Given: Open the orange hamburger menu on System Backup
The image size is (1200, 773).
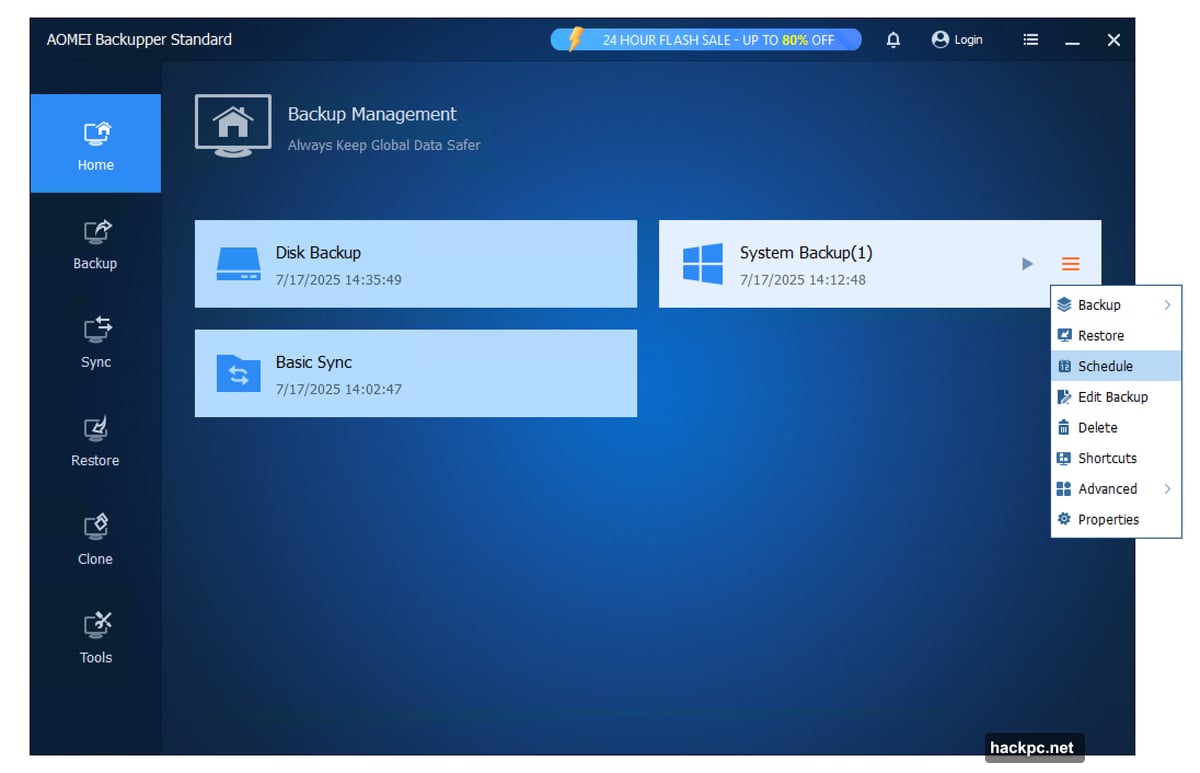Looking at the screenshot, I should click(1070, 263).
